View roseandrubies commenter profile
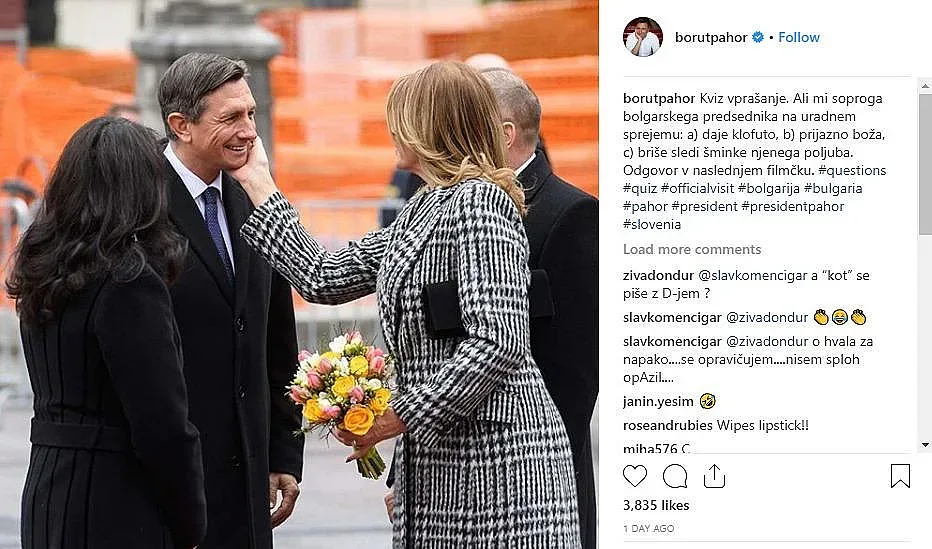932x549 pixels. [x=667, y=425]
